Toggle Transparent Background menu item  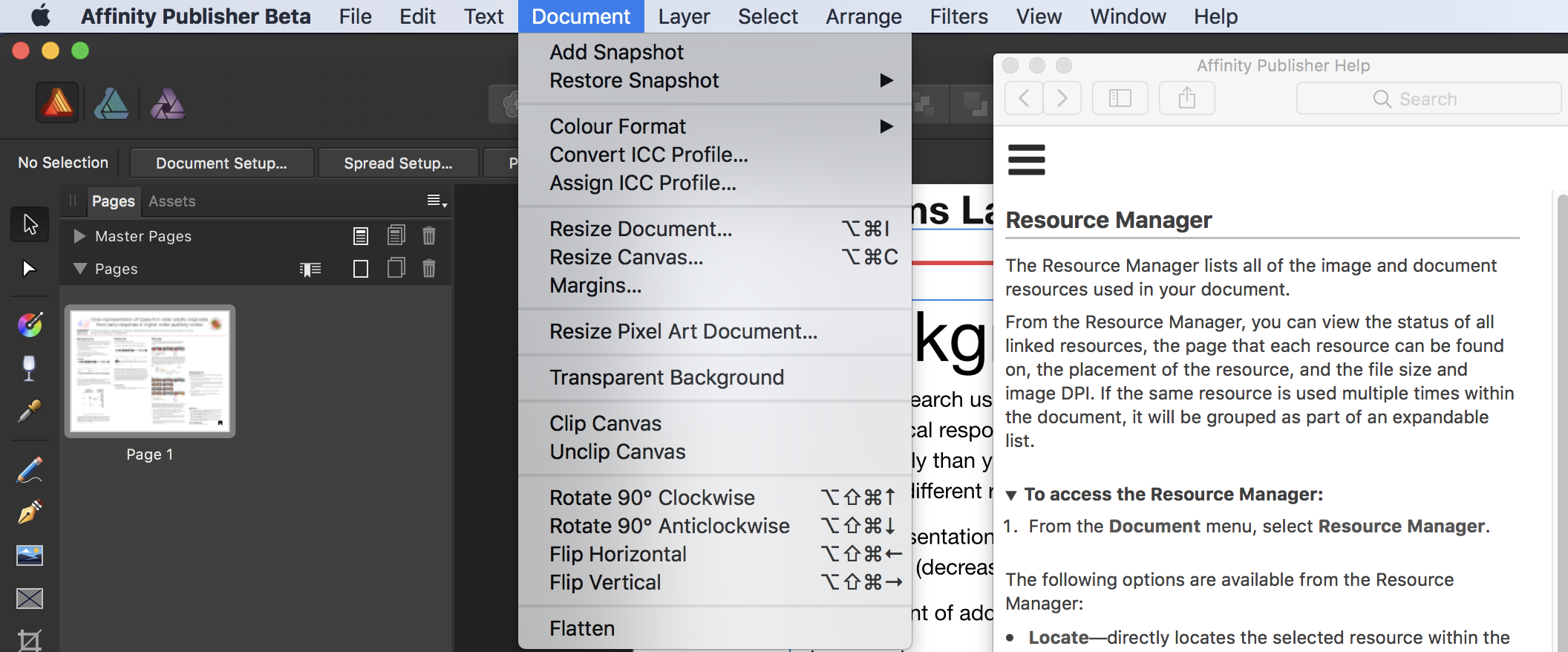click(715, 377)
